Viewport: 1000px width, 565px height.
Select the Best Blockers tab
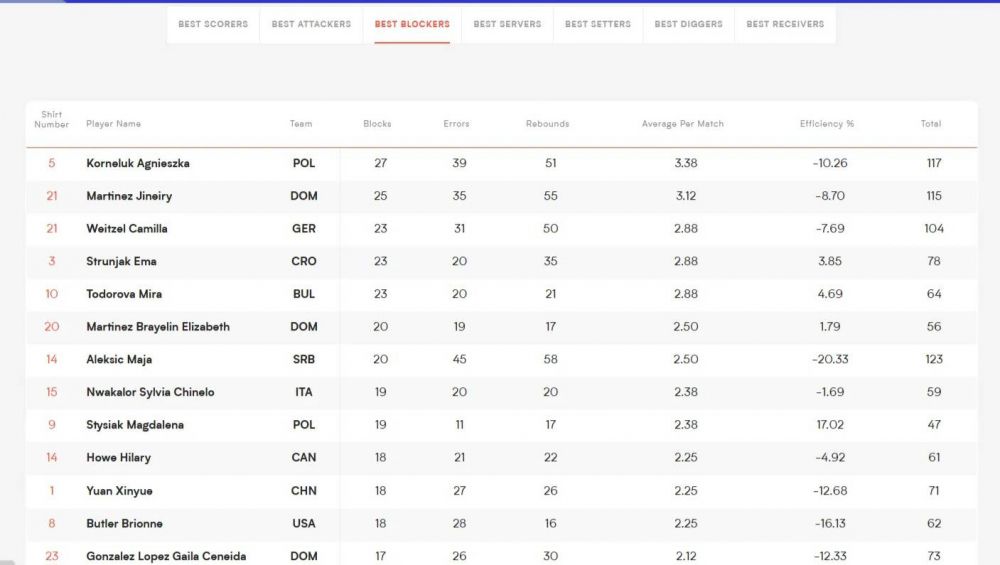point(412,24)
